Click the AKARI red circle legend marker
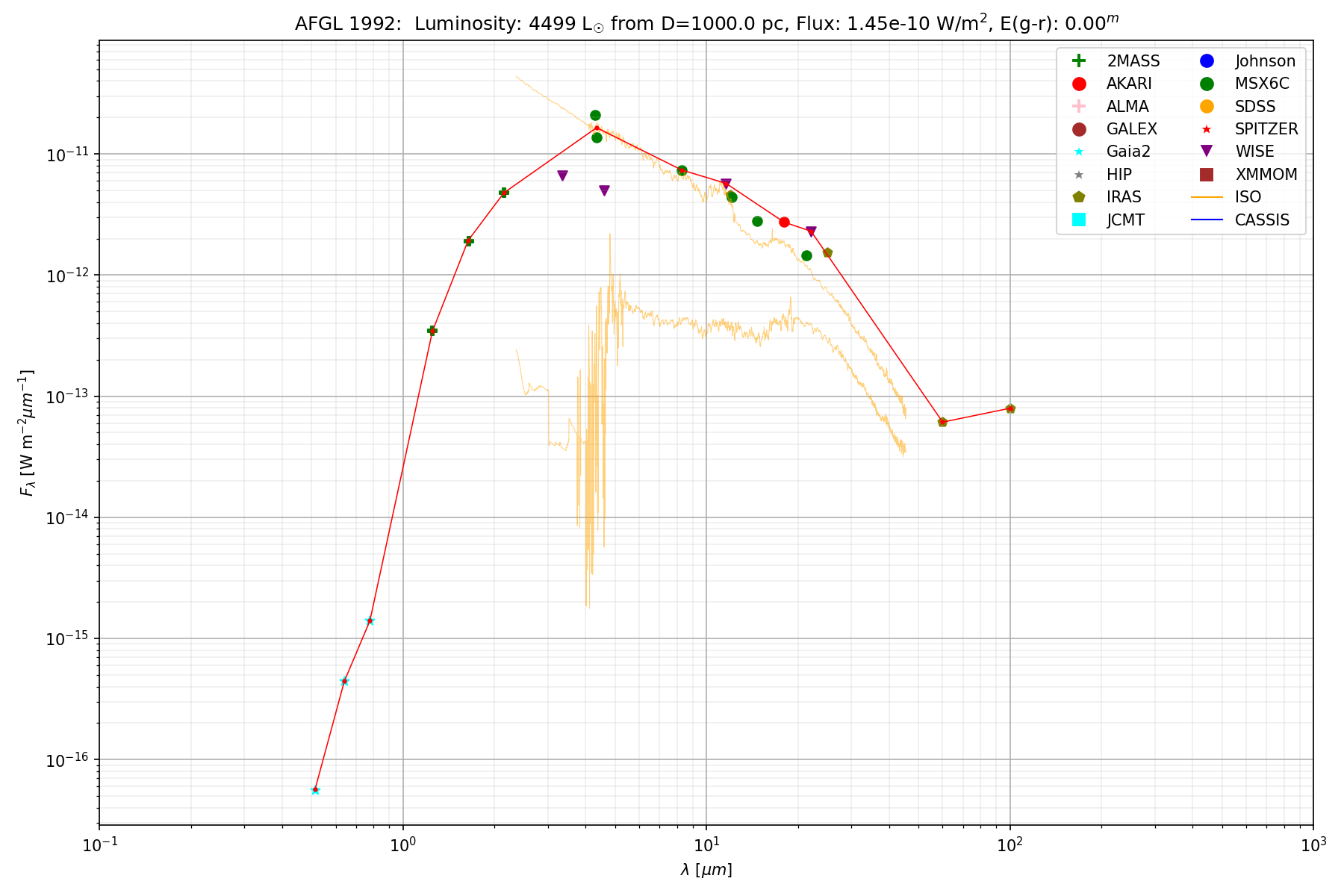The image size is (1344, 896). click(x=1078, y=84)
